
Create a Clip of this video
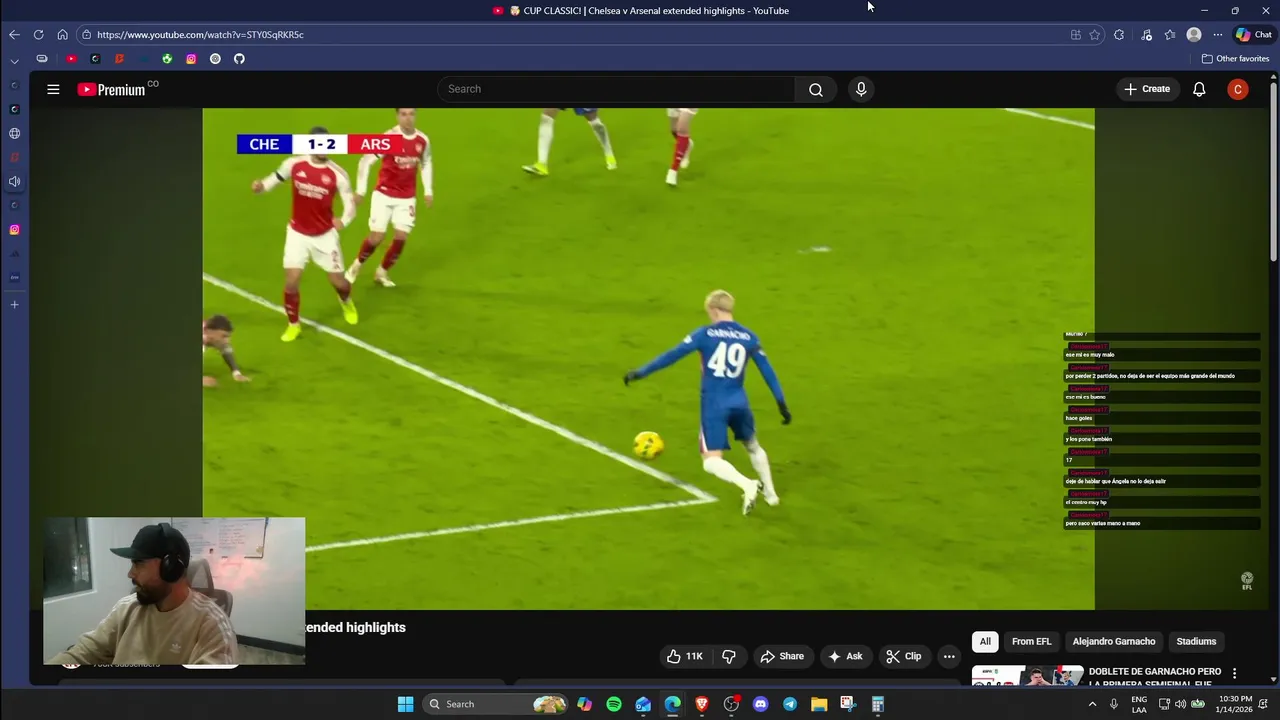(904, 656)
